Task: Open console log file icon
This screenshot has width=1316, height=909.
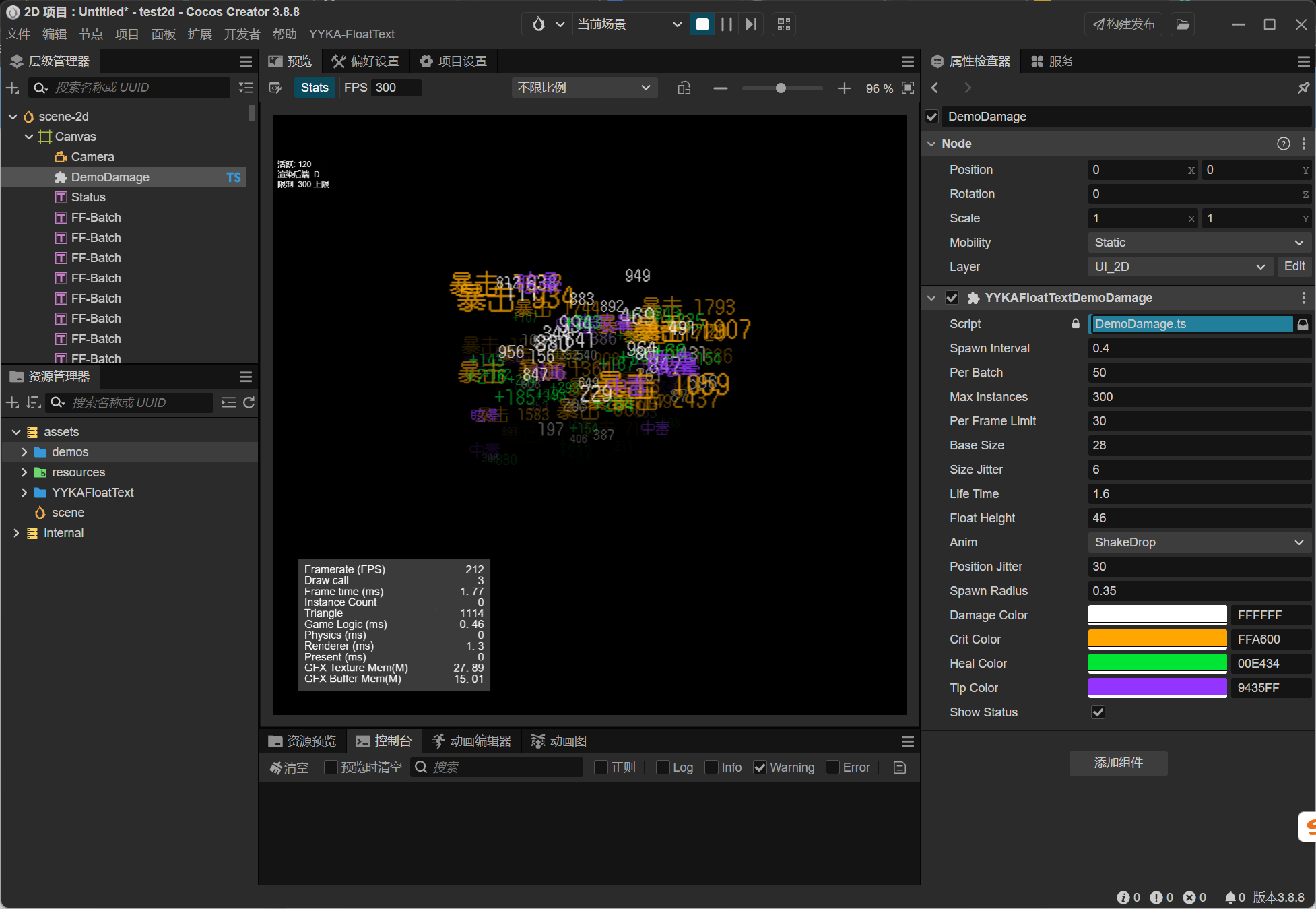Action: click(899, 767)
